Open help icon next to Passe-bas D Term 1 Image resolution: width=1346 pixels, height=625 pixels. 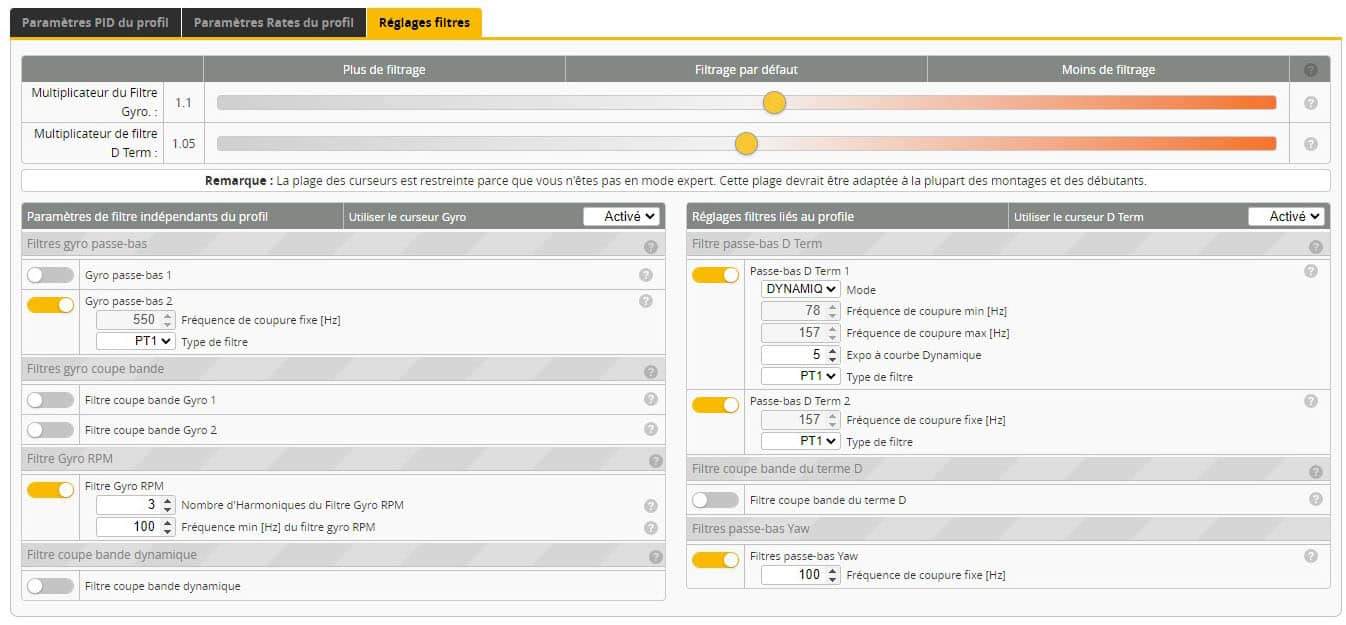click(x=1310, y=271)
